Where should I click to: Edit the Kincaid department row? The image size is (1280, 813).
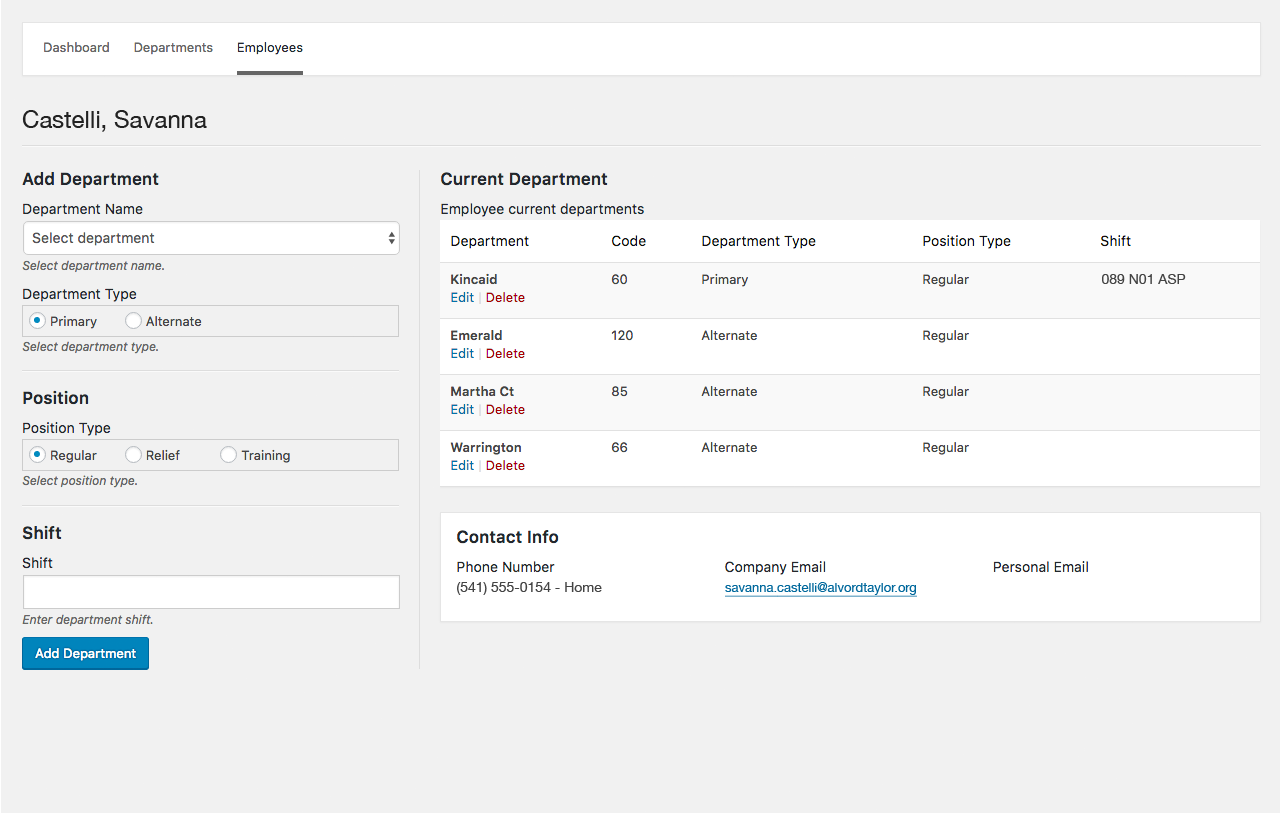pos(462,298)
